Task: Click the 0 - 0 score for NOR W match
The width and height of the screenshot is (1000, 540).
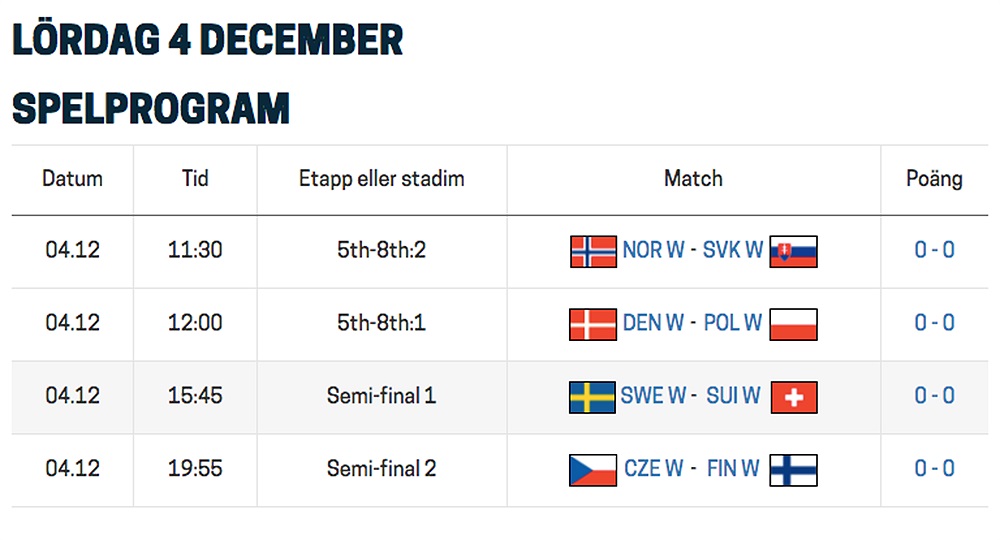Action: click(934, 250)
